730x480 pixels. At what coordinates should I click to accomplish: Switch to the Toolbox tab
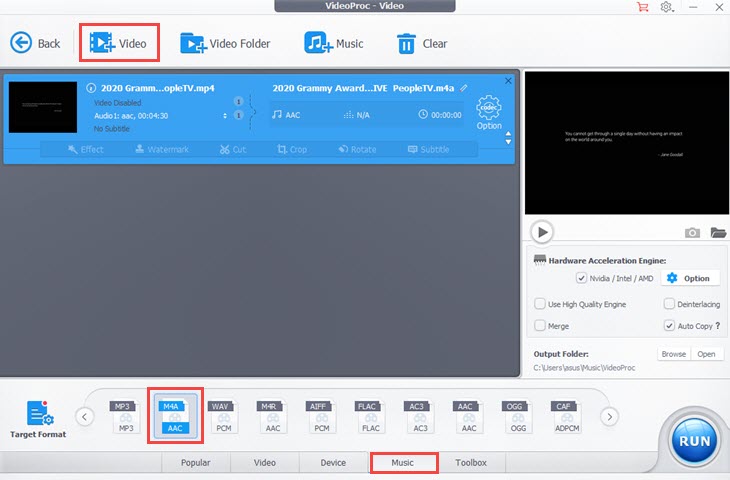tap(471, 462)
